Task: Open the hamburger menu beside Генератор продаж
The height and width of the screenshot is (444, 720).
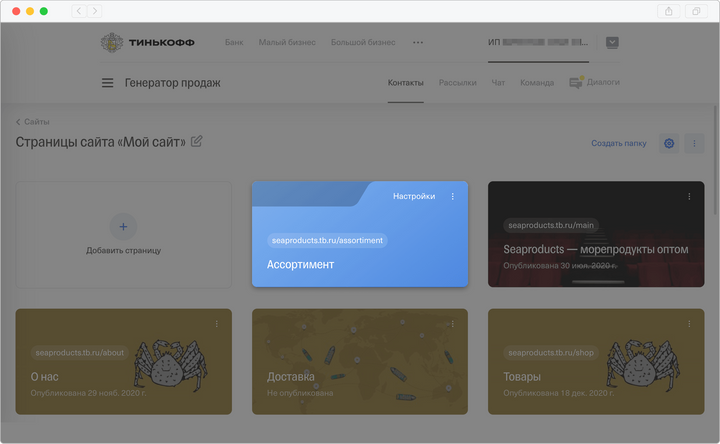Action: coord(107,83)
